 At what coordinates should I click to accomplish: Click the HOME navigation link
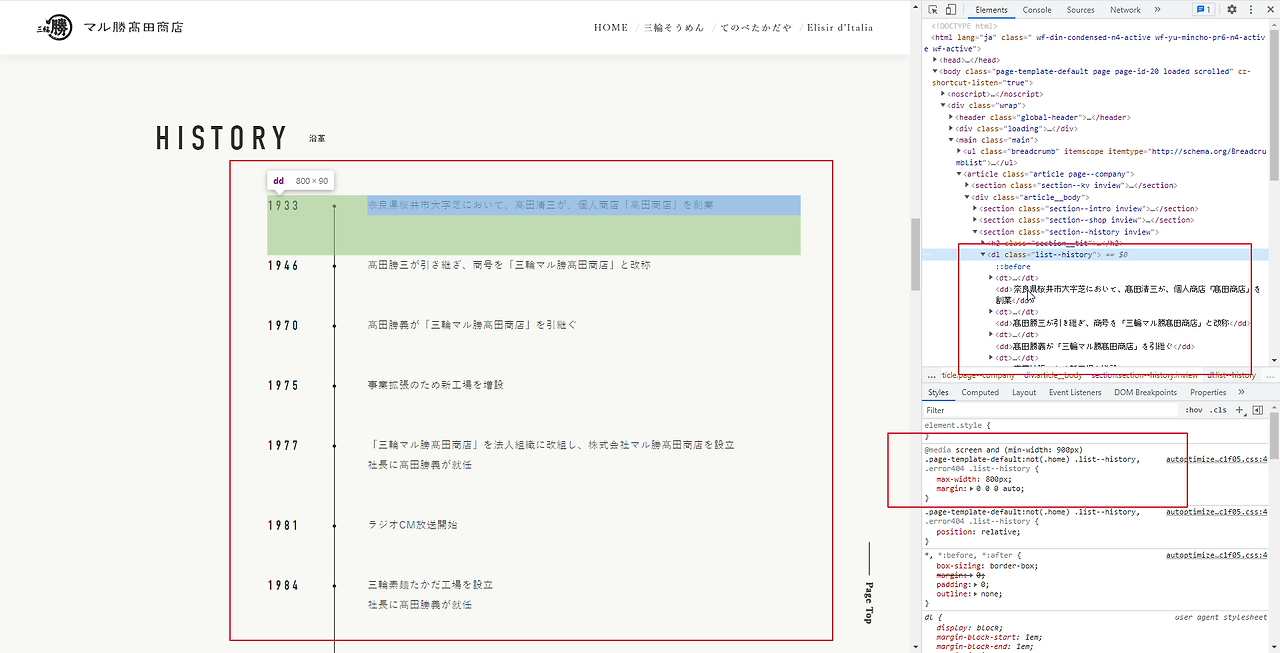pyautogui.click(x=611, y=28)
